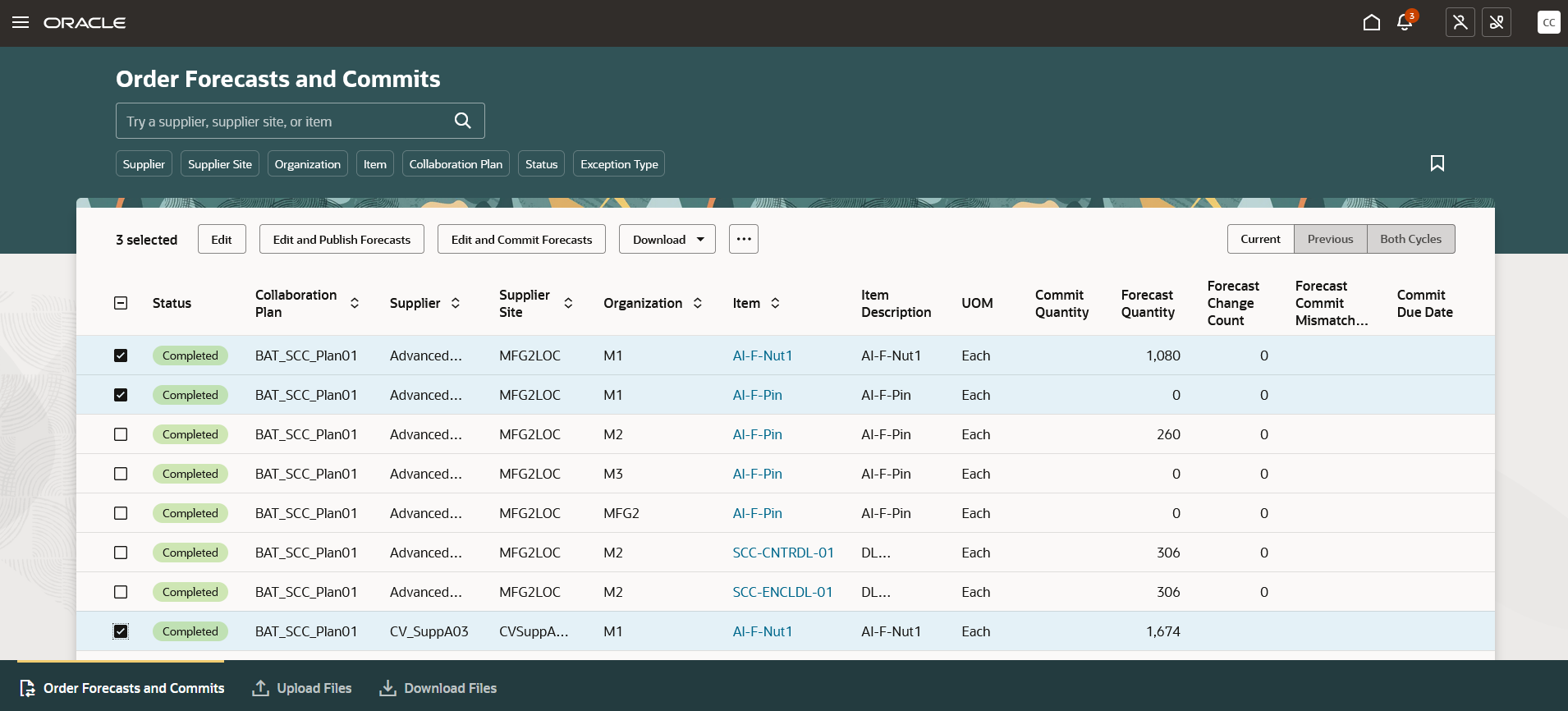The height and width of the screenshot is (711, 1568).
Task: Check the M3 AI-F-Pin row checkbox
Action: click(121, 474)
